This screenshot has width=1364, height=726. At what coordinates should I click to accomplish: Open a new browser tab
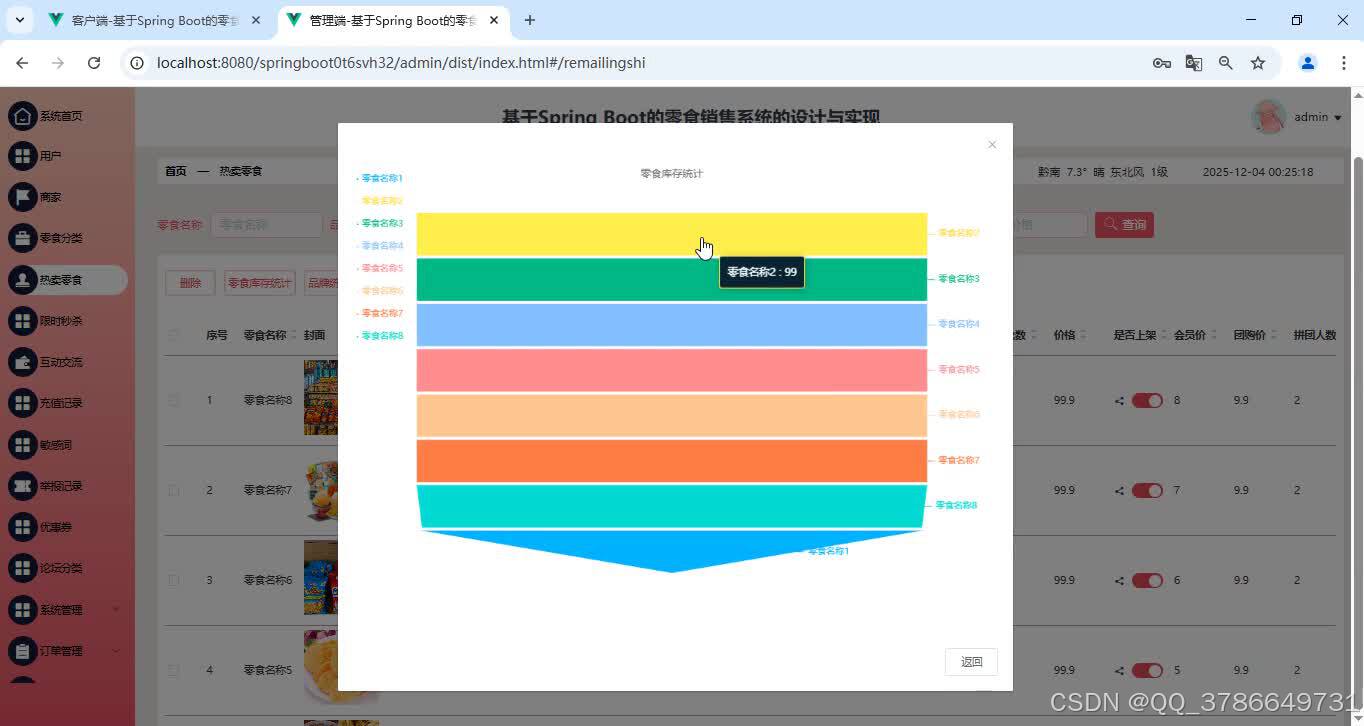point(530,20)
